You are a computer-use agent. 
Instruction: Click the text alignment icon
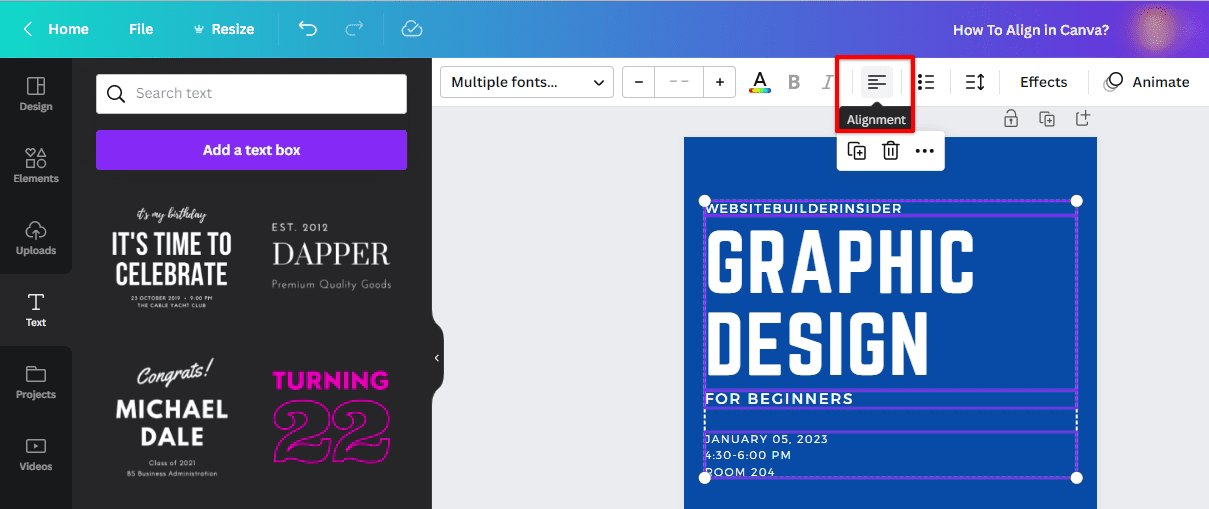(x=877, y=82)
